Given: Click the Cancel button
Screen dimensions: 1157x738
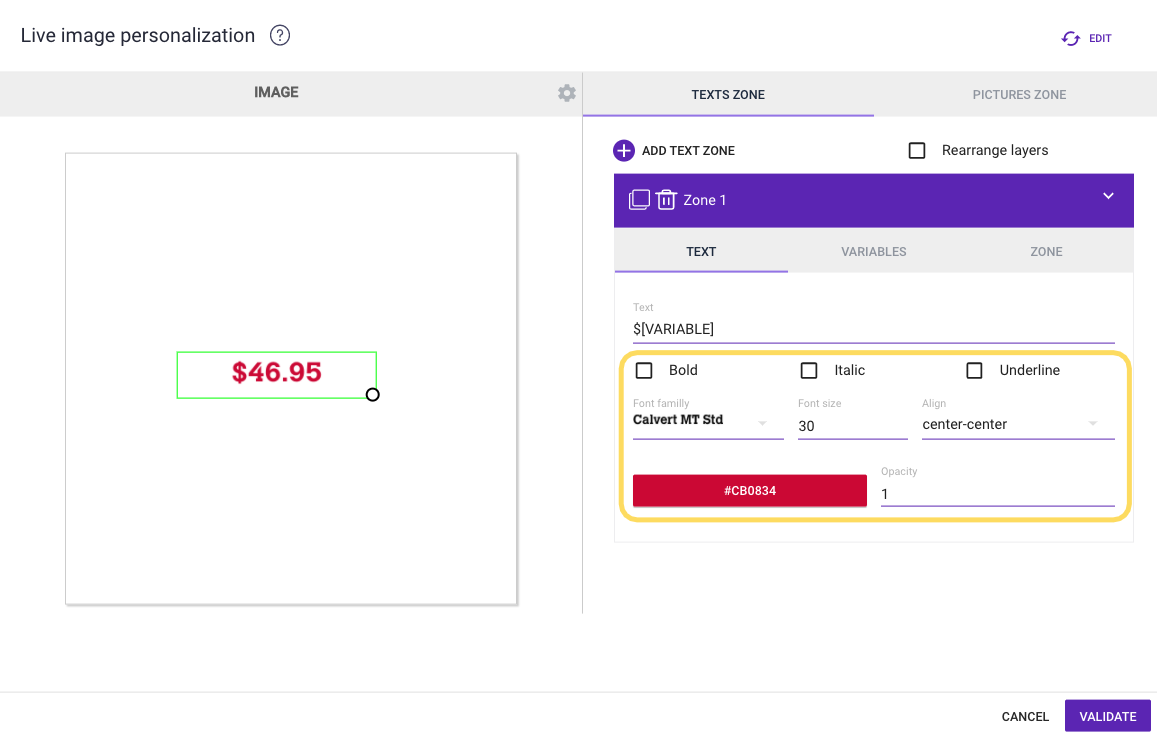Looking at the screenshot, I should [x=1025, y=716].
